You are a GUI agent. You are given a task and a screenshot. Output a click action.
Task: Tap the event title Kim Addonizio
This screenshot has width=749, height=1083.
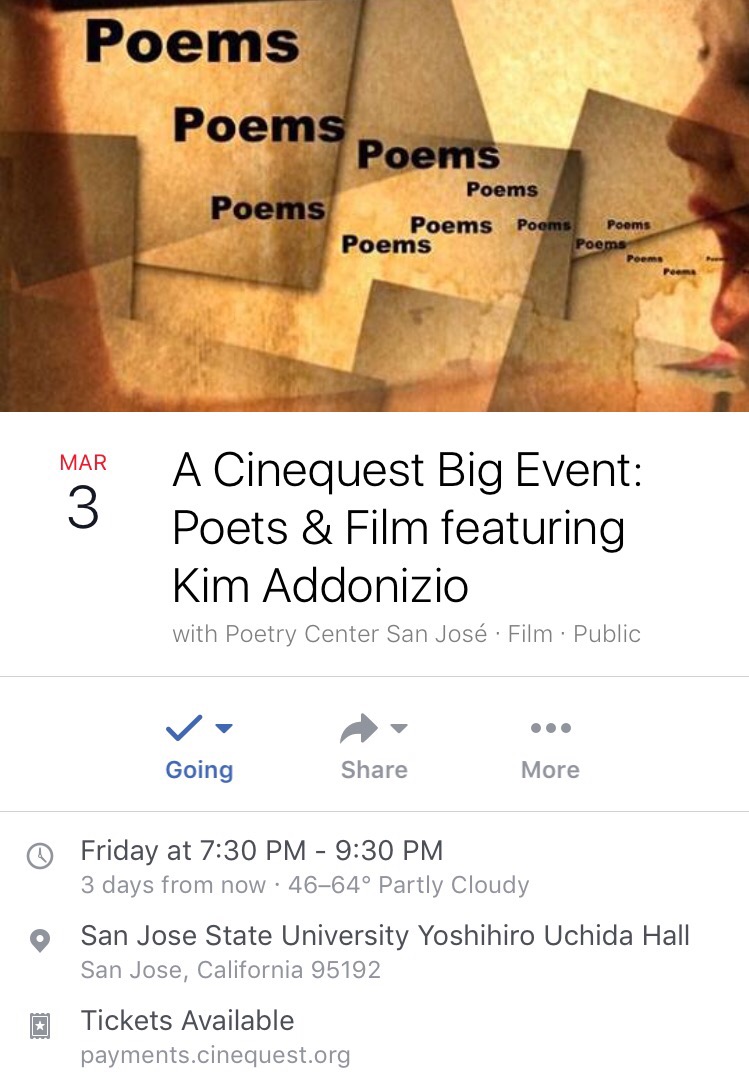[320, 586]
